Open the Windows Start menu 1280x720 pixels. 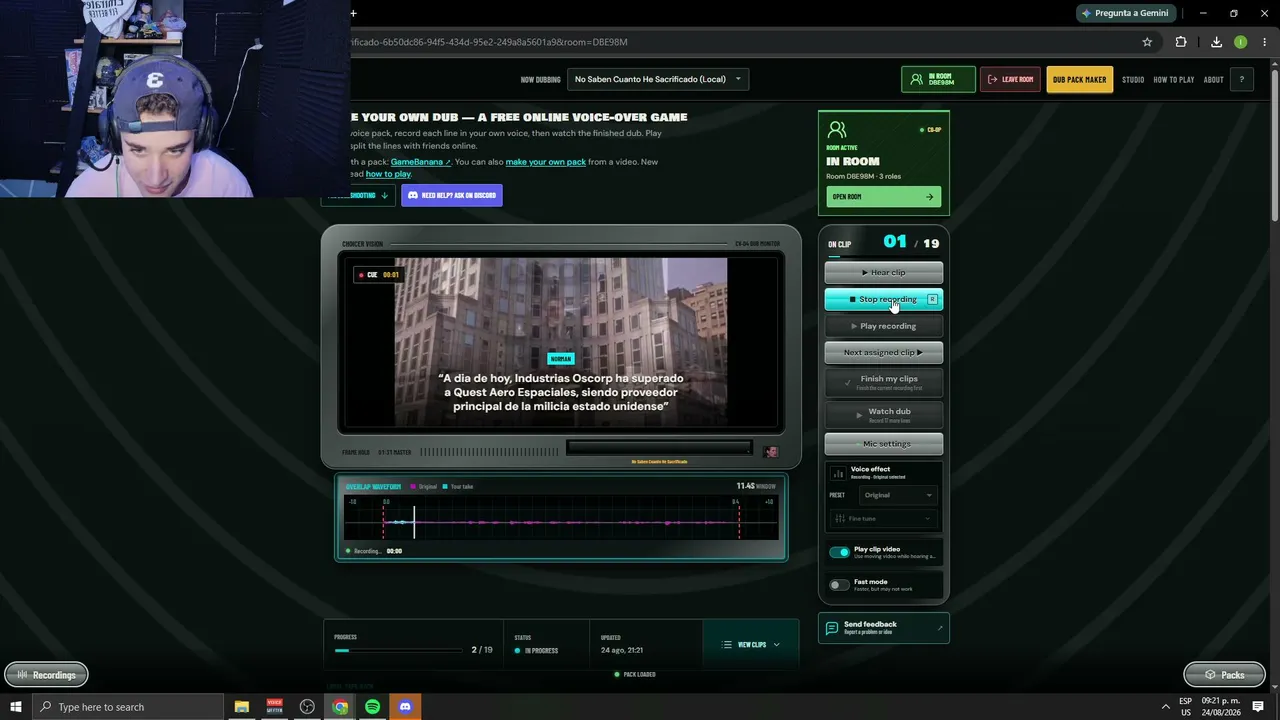(x=16, y=707)
